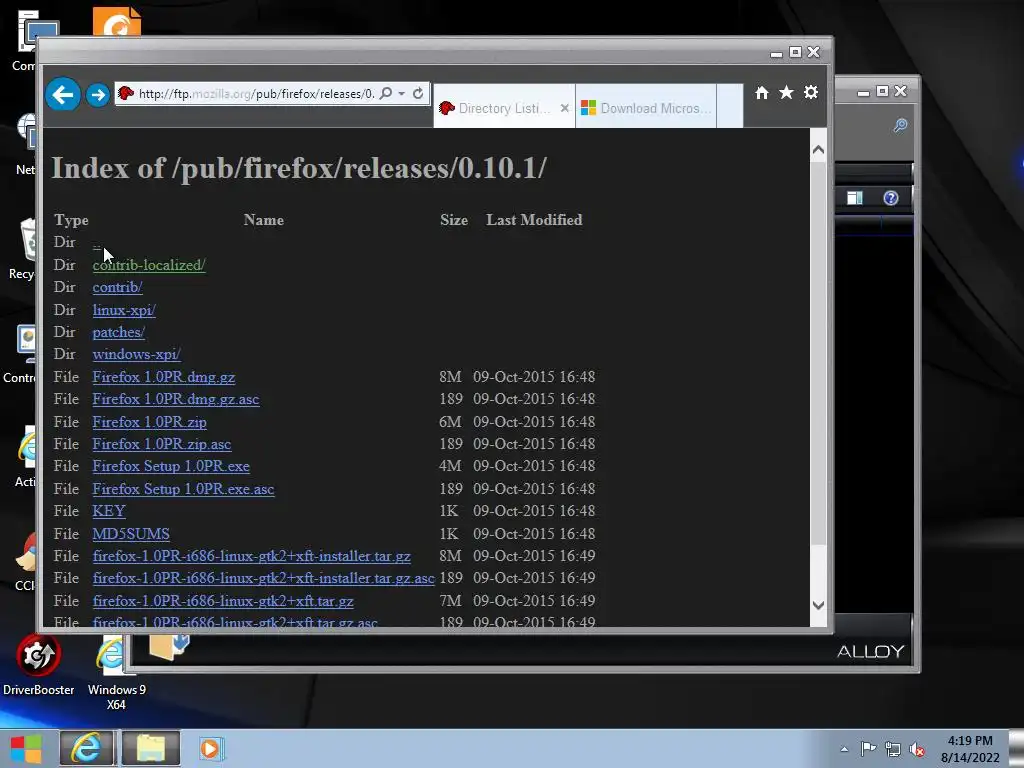The width and height of the screenshot is (1024, 768).
Task: Open the Windows Start button
Action: 26,749
